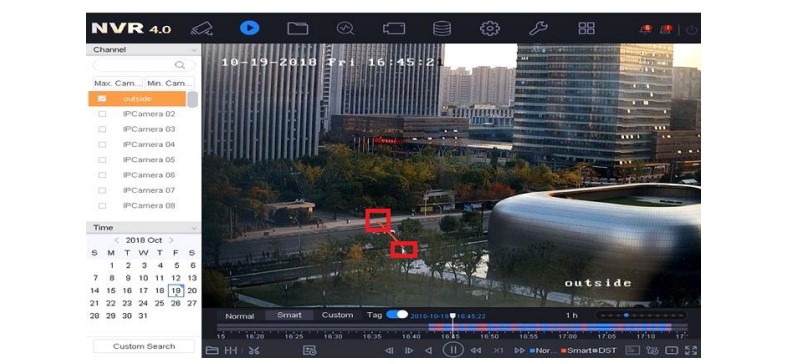Select October 31 in the calendar
811x364 pixels.
(x=143, y=316)
